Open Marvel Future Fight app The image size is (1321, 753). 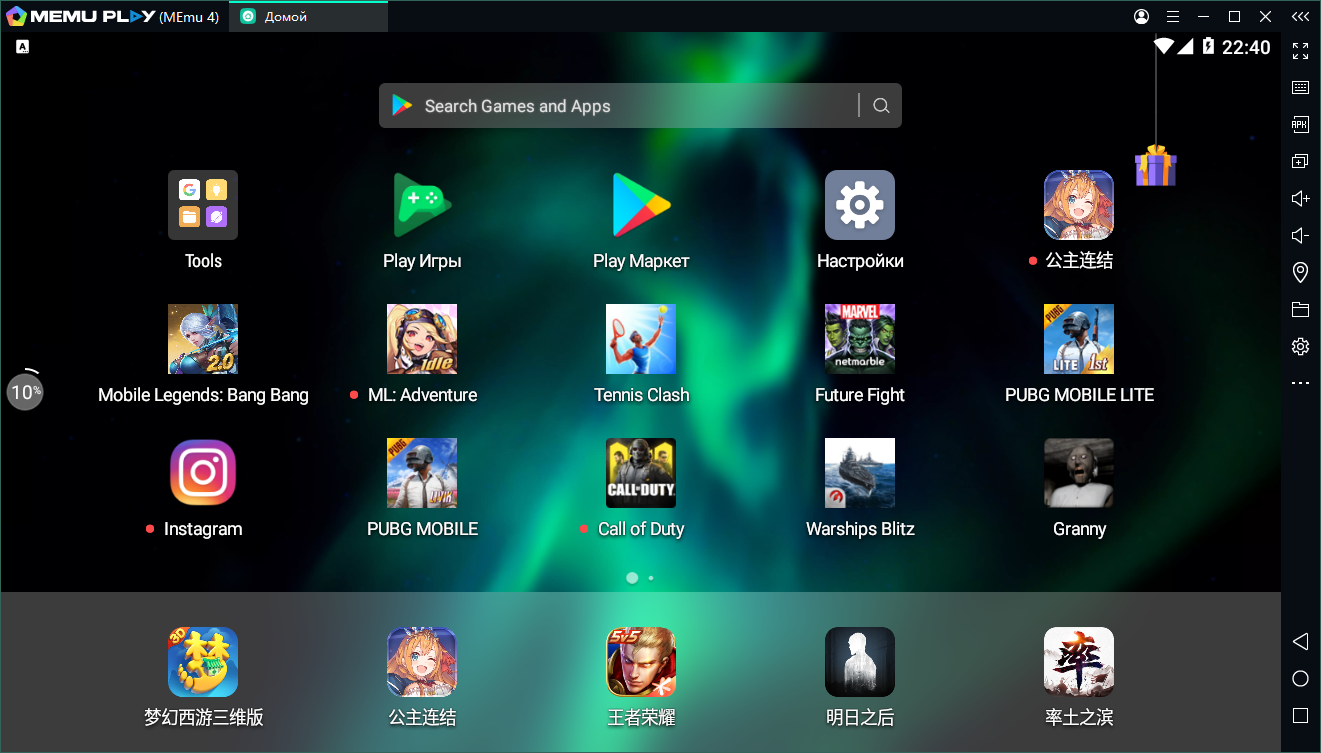pos(859,339)
